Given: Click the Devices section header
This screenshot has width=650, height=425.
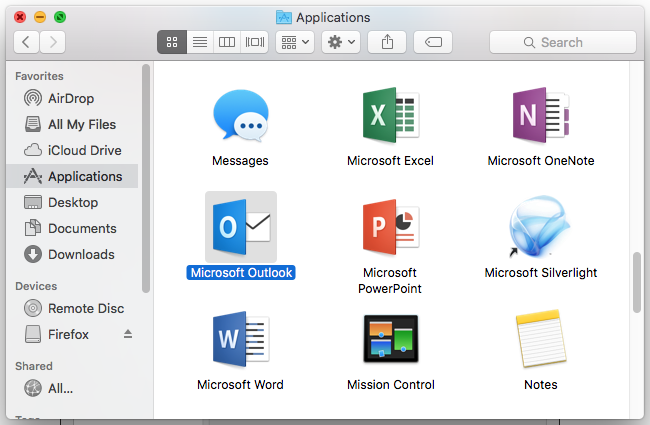Looking at the screenshot, I should click(36, 286).
